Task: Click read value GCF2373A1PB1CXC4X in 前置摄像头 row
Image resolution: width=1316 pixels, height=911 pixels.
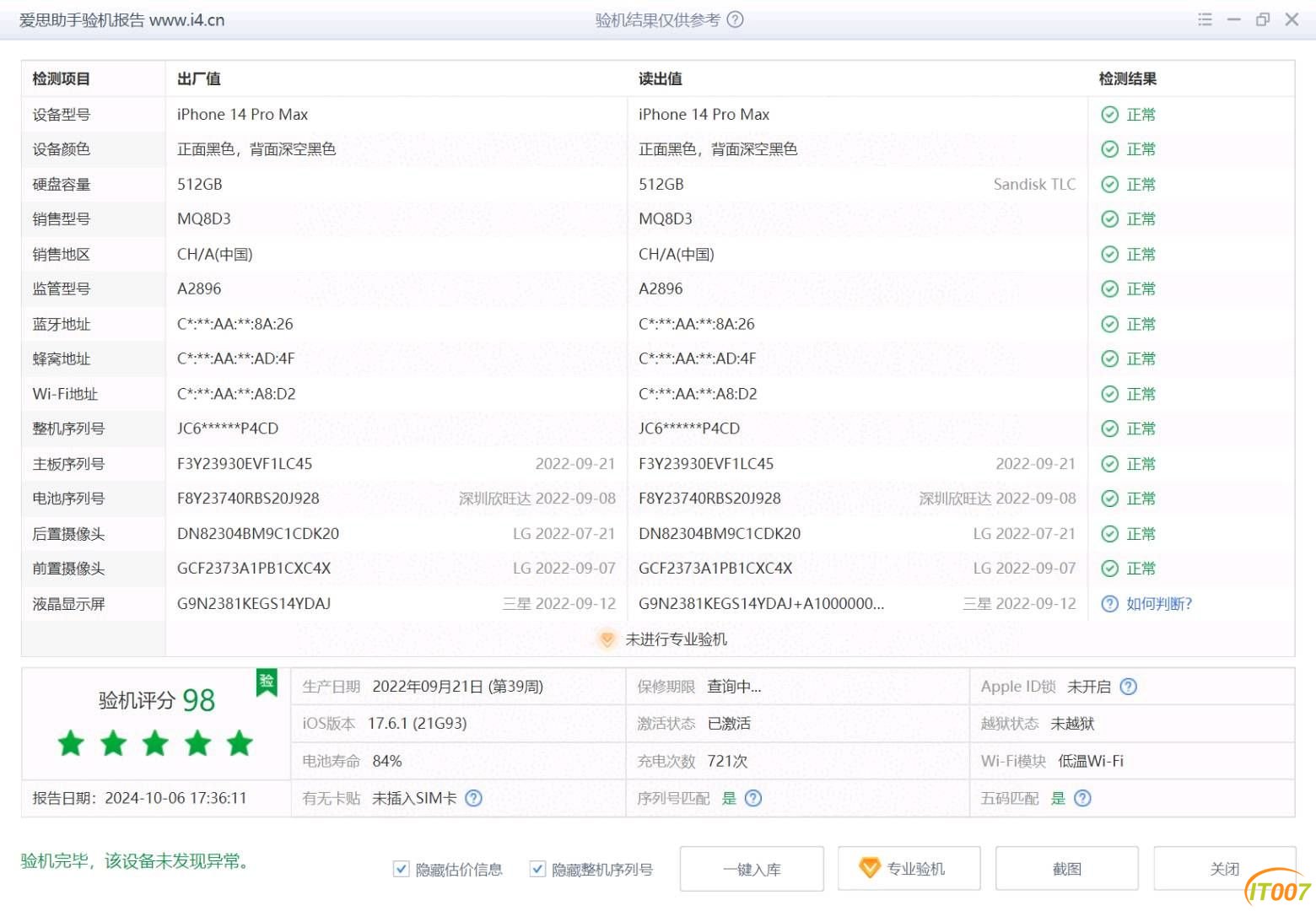Action: [x=715, y=569]
